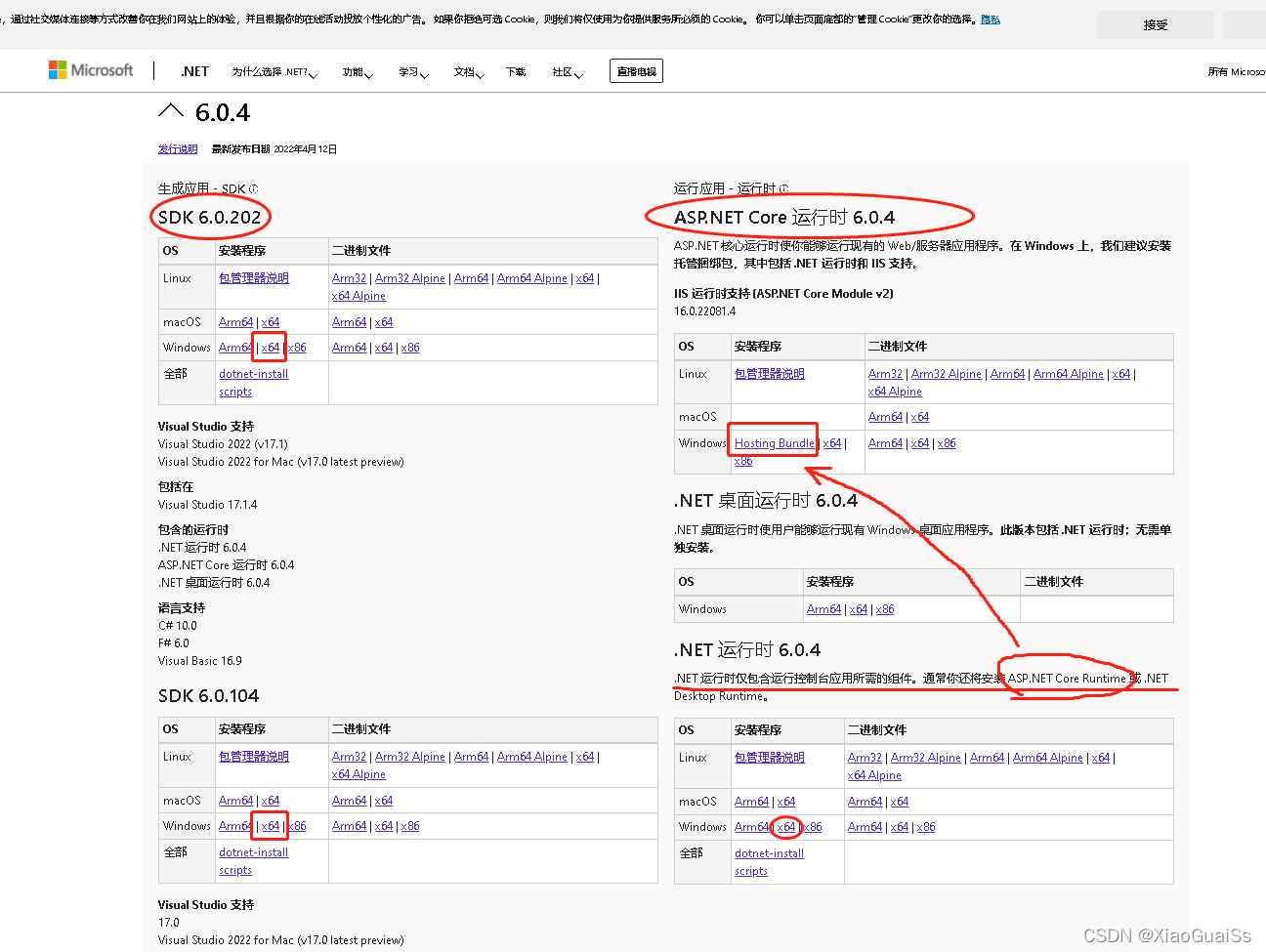This screenshot has height=952, width=1266.
Task: Open the 下载 nav item
Action: point(516,72)
